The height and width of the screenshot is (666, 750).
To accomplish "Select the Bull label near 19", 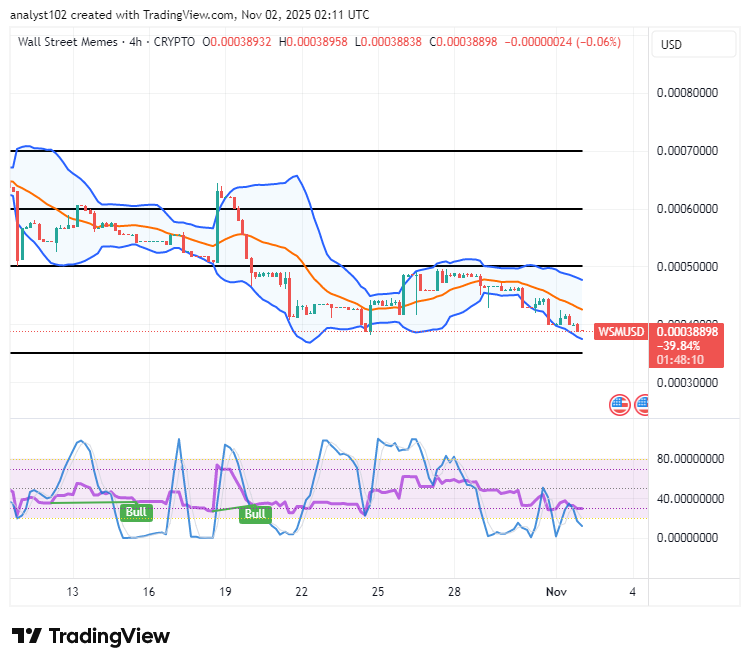I will pos(255,514).
